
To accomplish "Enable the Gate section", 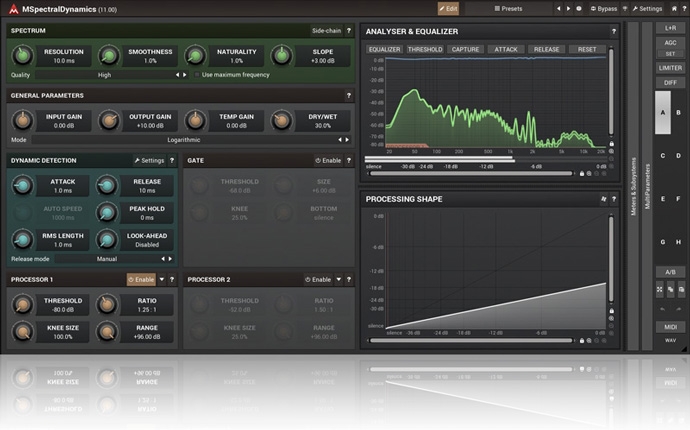I will point(328,160).
